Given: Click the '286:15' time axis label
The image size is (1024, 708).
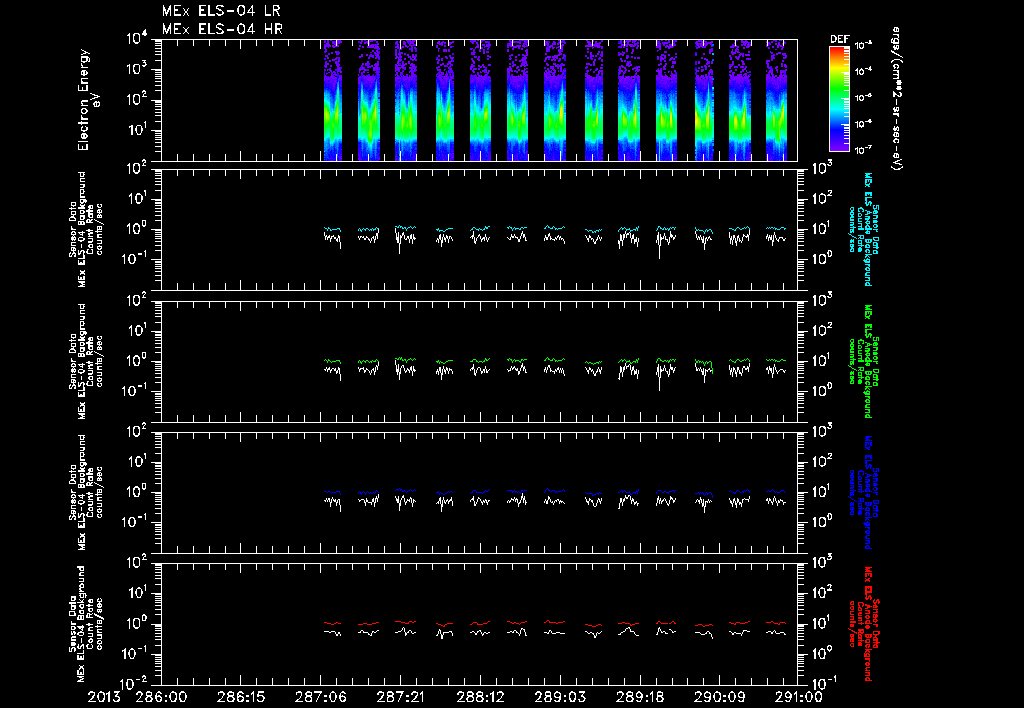Looking at the screenshot, I should pyautogui.click(x=240, y=697).
